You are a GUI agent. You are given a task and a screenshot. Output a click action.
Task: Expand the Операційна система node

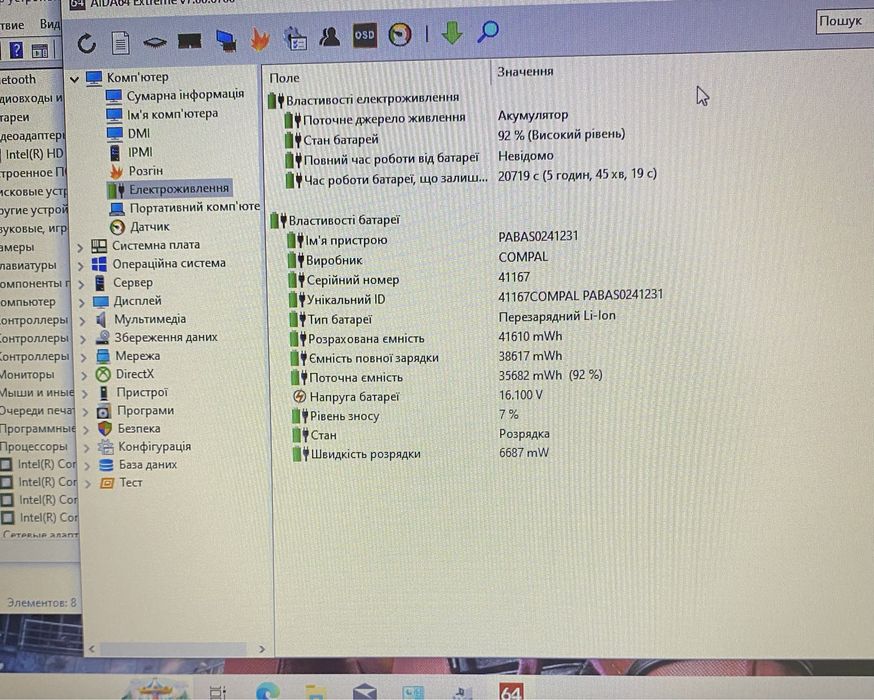80,266
